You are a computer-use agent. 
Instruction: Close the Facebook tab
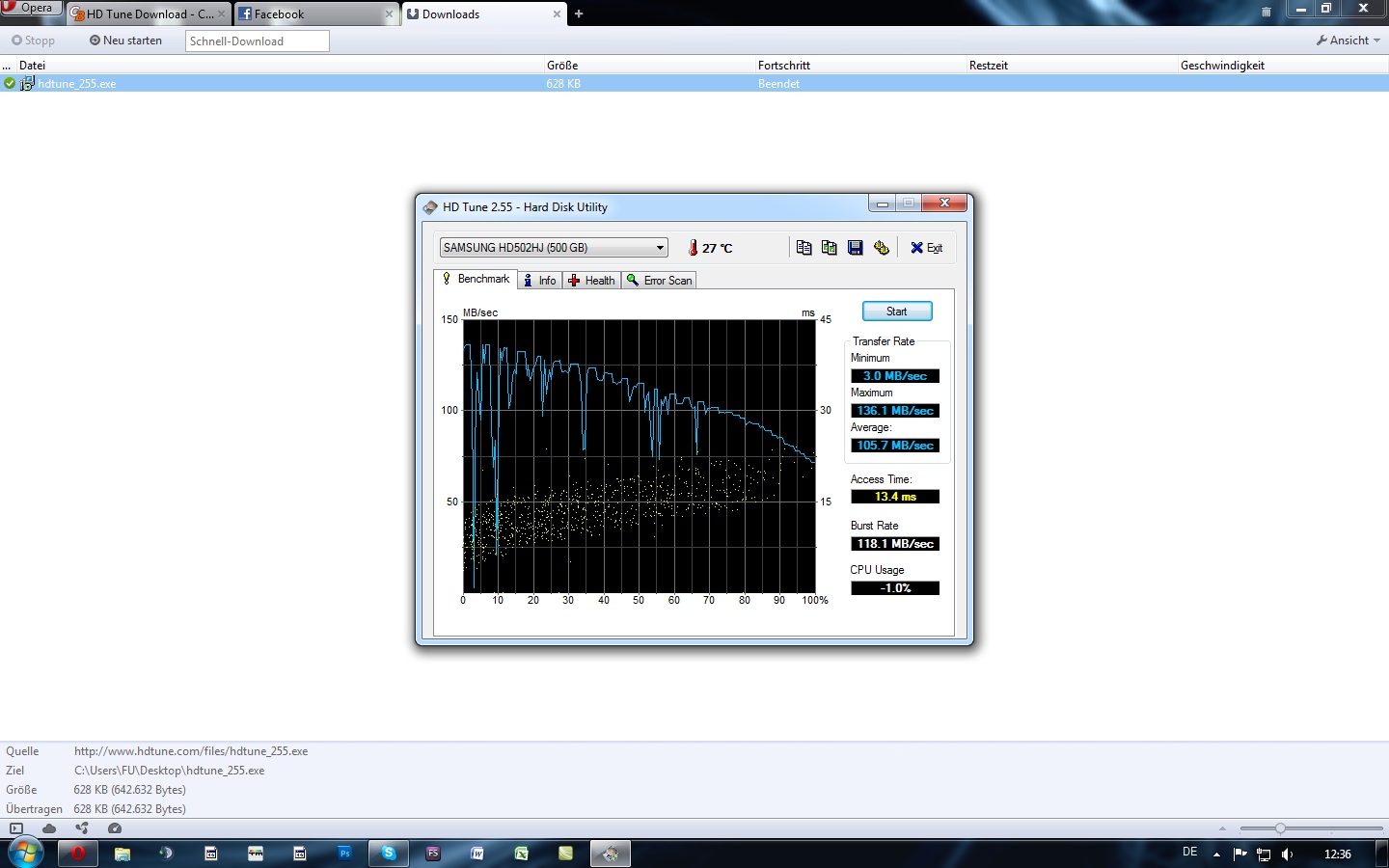tap(389, 14)
